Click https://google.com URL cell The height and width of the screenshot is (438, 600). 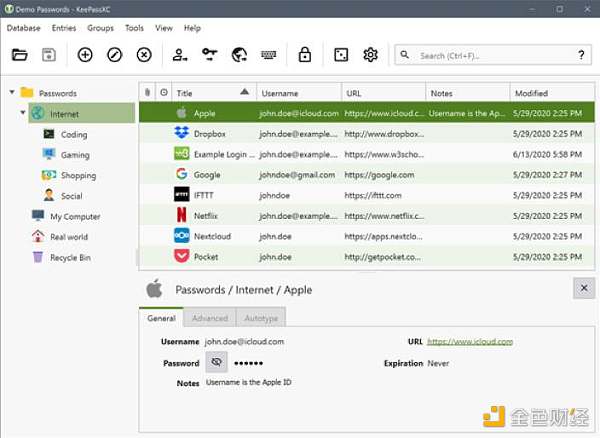point(379,175)
